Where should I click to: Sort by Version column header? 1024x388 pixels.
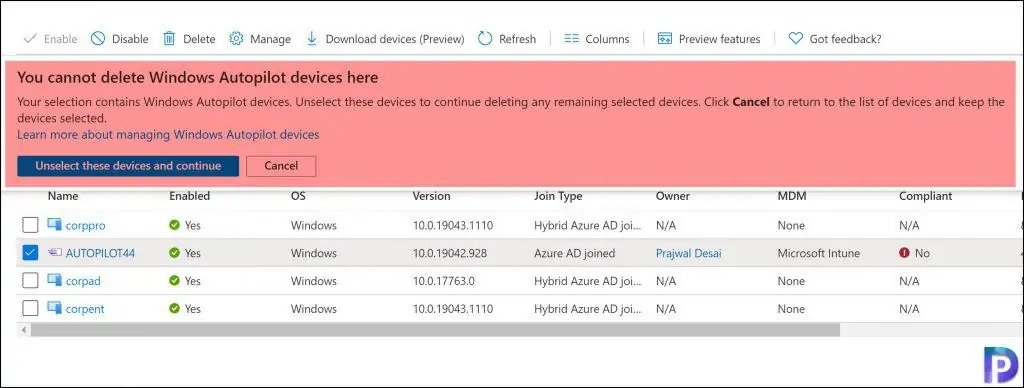point(431,196)
